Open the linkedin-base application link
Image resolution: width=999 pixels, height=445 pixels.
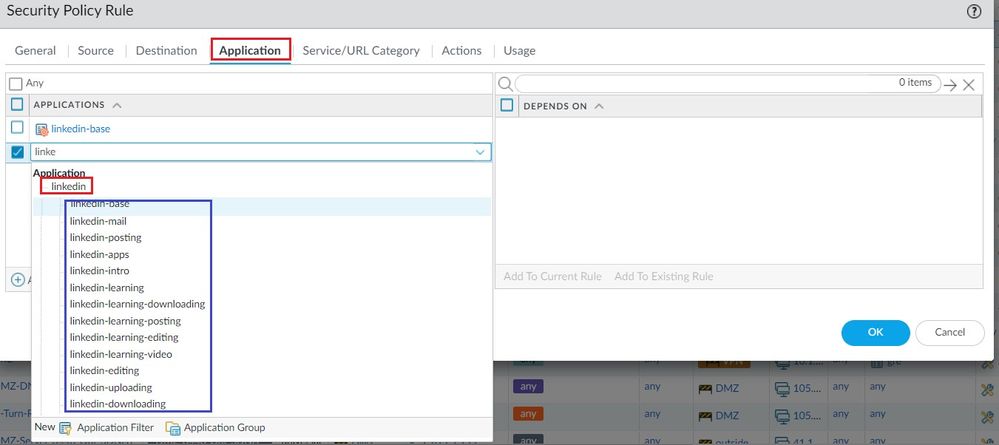tap(80, 129)
